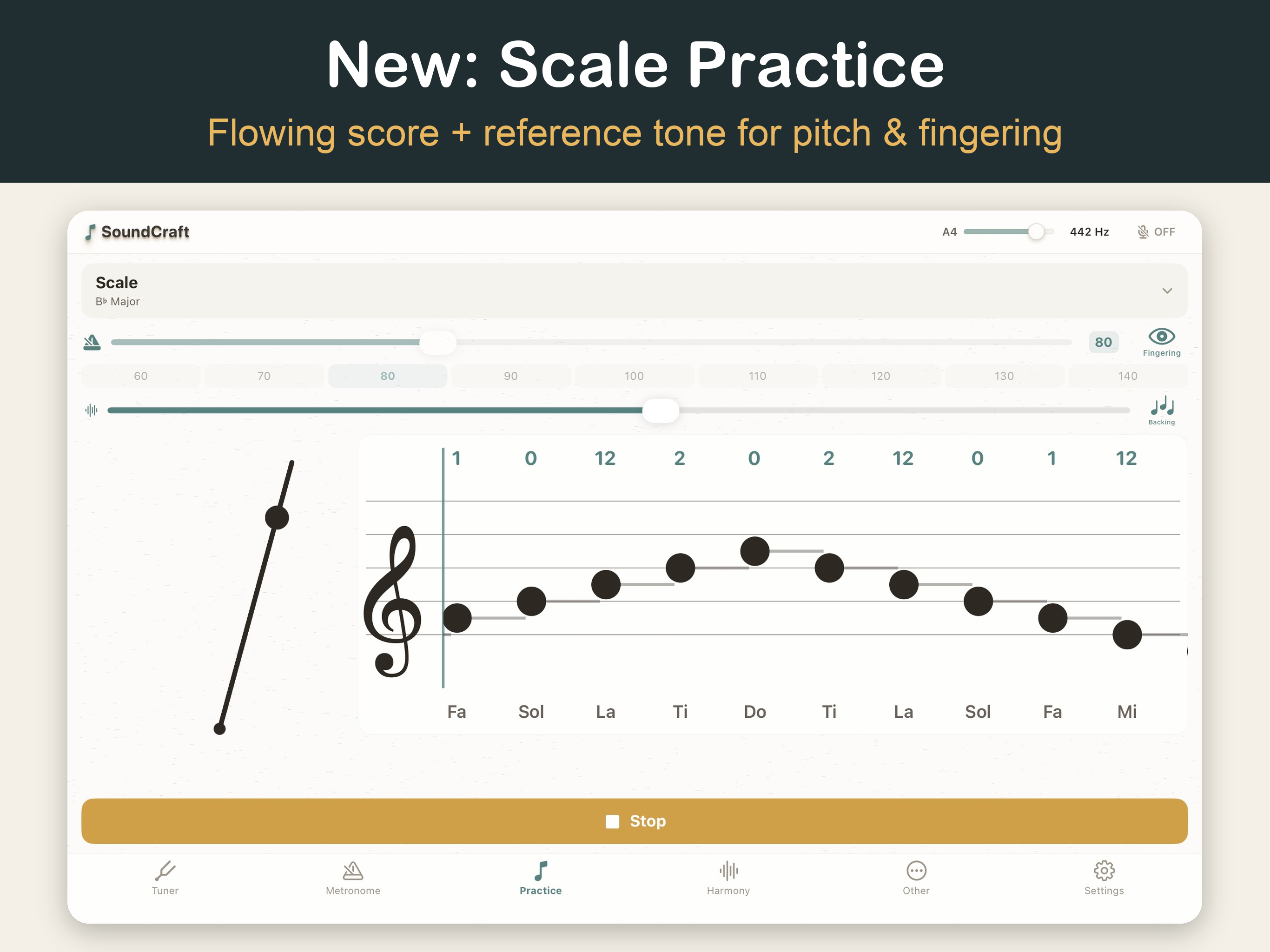Toggle the Backing notes option
The height and width of the screenshot is (952, 1270).
[x=1162, y=411]
